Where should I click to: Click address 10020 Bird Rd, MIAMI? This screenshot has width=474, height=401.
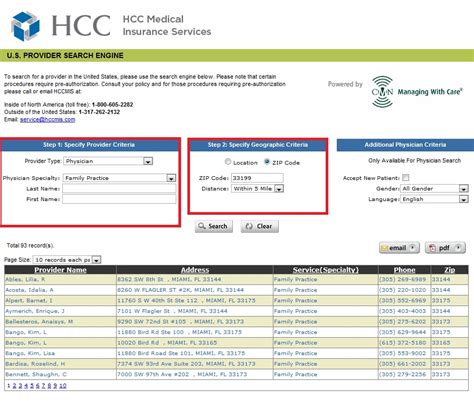coord(167,343)
